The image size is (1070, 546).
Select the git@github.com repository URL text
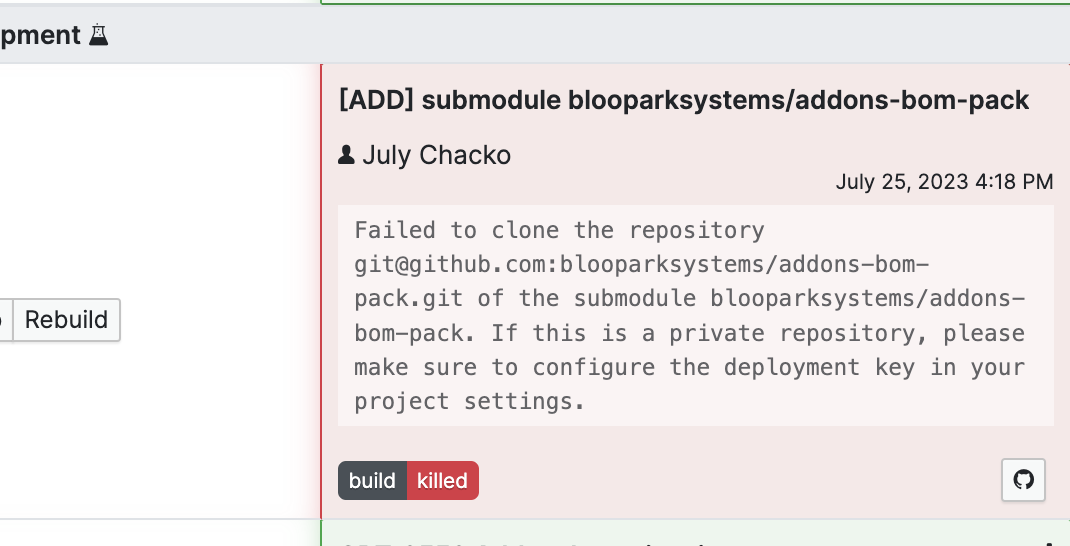click(x=641, y=281)
